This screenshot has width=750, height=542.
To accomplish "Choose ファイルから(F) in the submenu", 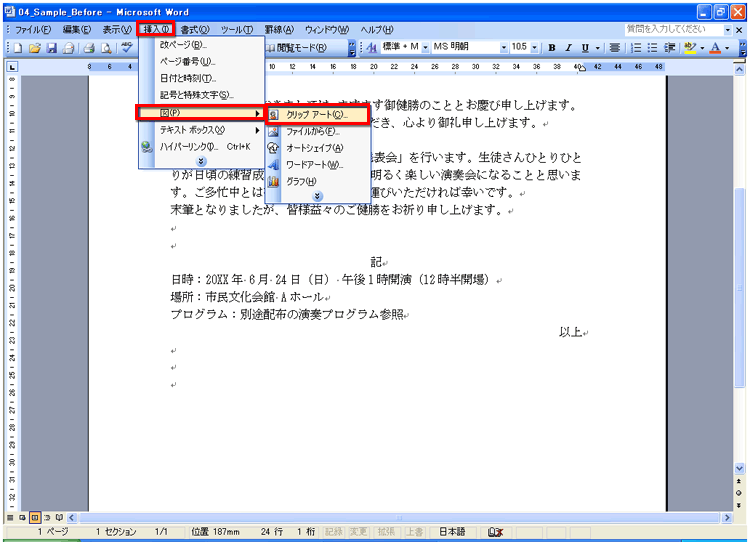I will click(x=318, y=132).
